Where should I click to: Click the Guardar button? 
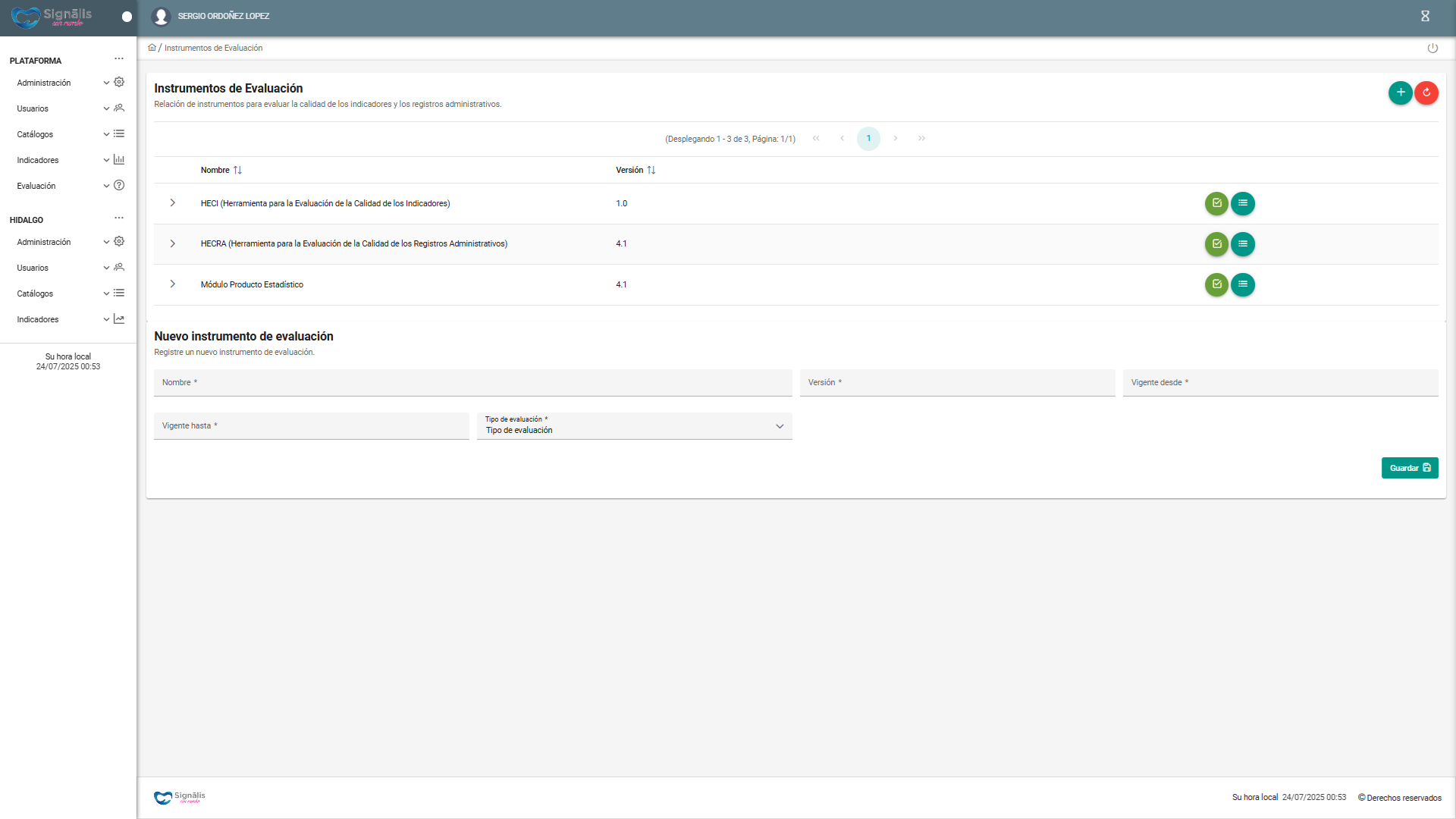coord(1409,468)
